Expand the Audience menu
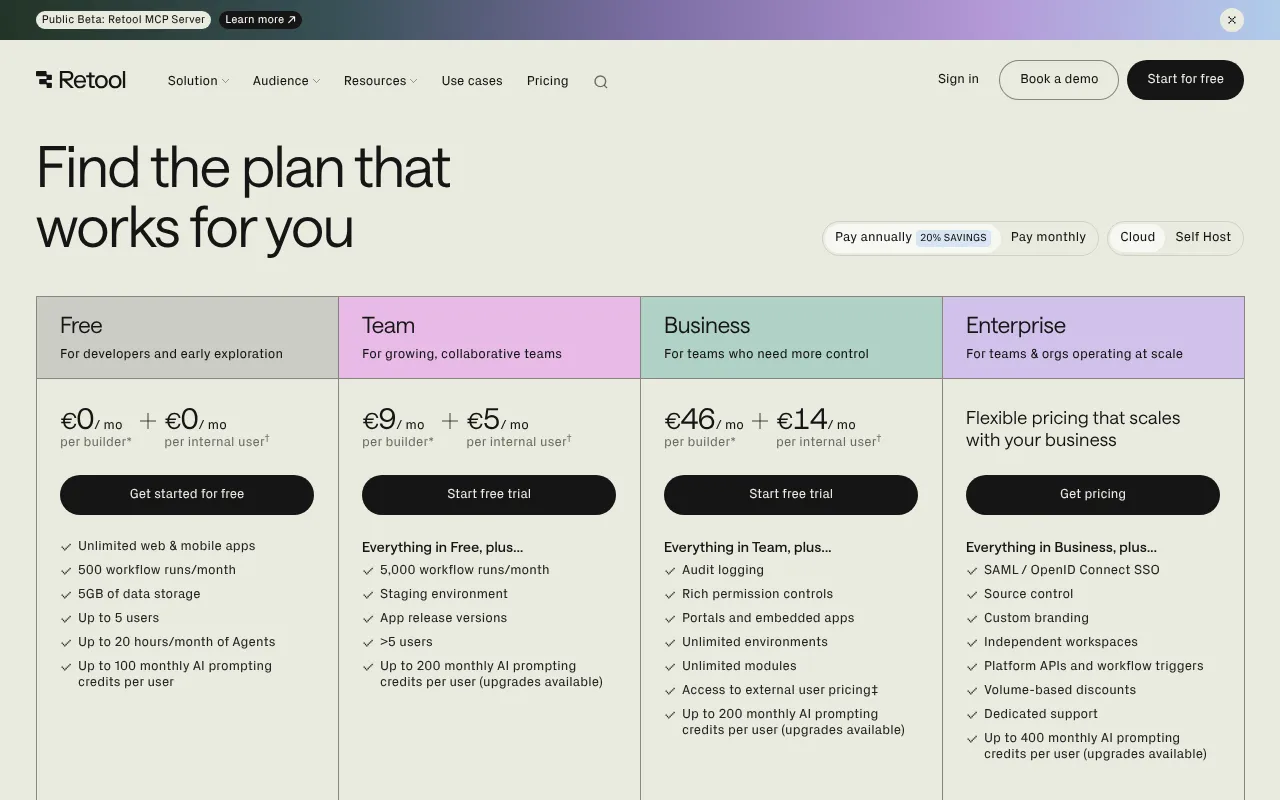The height and width of the screenshot is (800, 1280). [286, 81]
